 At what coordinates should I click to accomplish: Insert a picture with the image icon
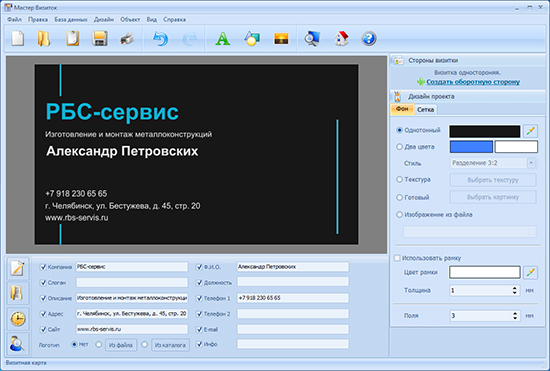[281, 39]
